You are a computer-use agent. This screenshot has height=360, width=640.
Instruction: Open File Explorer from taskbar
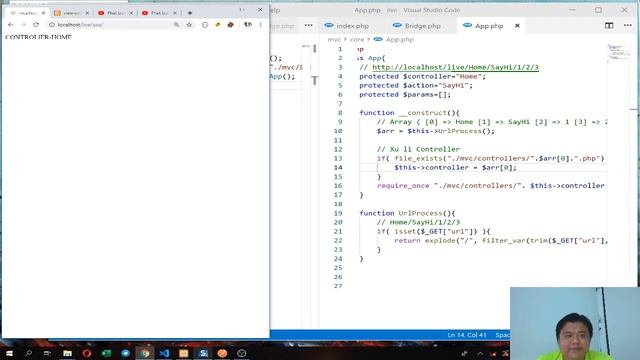pyautogui.click(x=67, y=353)
